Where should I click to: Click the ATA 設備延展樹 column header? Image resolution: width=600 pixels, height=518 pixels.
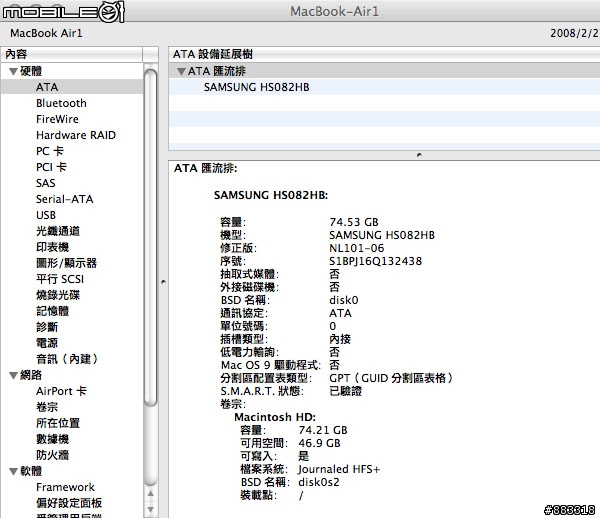click(384, 54)
